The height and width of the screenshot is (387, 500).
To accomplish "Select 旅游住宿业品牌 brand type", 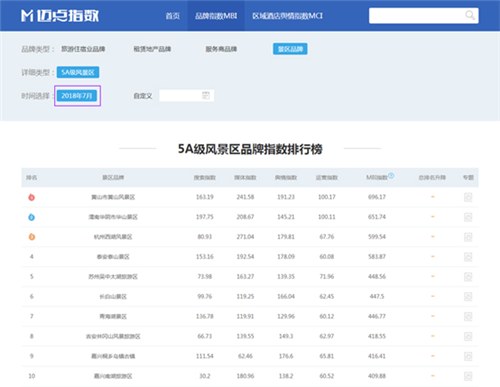I will [83, 49].
